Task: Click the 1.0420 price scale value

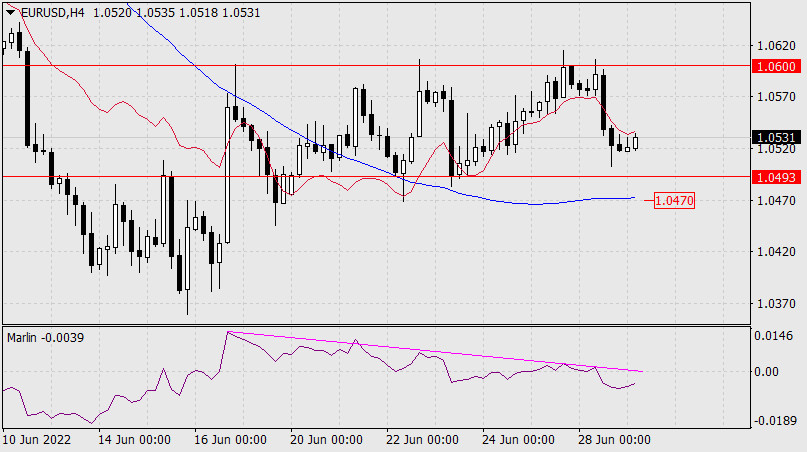Action: click(x=776, y=252)
